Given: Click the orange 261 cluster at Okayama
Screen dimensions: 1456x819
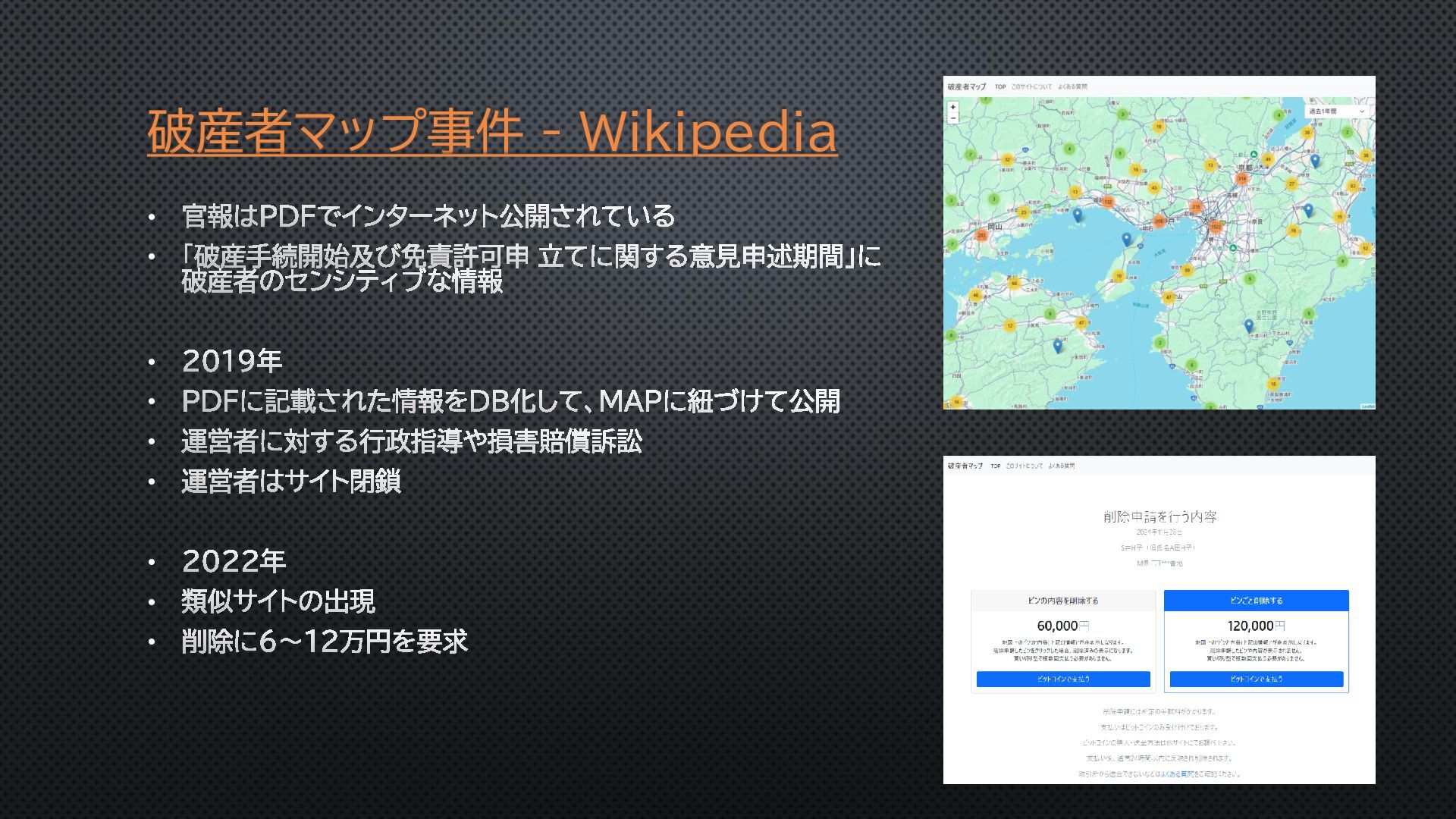Looking at the screenshot, I should [x=981, y=236].
